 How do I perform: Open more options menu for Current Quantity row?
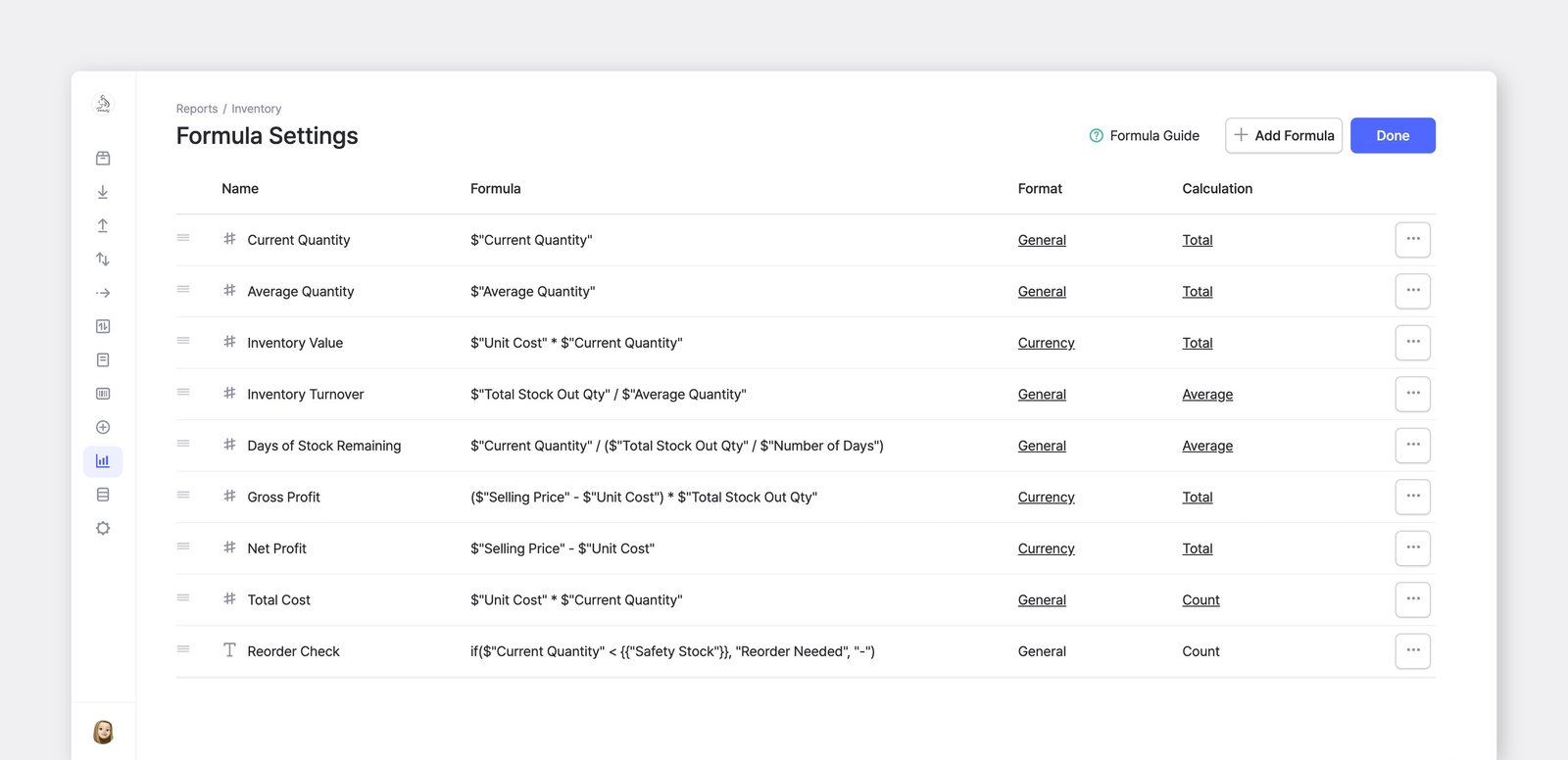(1412, 240)
